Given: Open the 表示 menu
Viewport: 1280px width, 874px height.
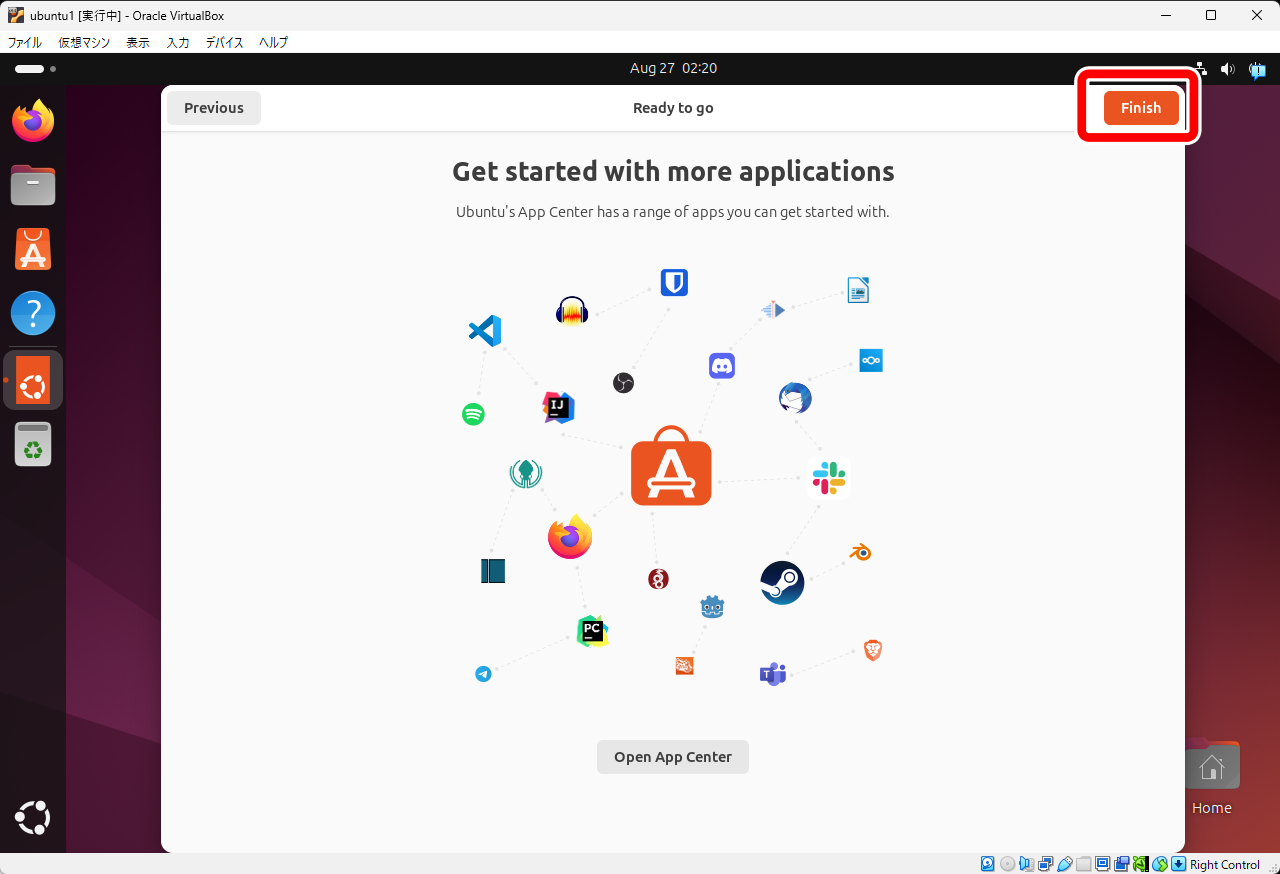Looking at the screenshot, I should (138, 42).
